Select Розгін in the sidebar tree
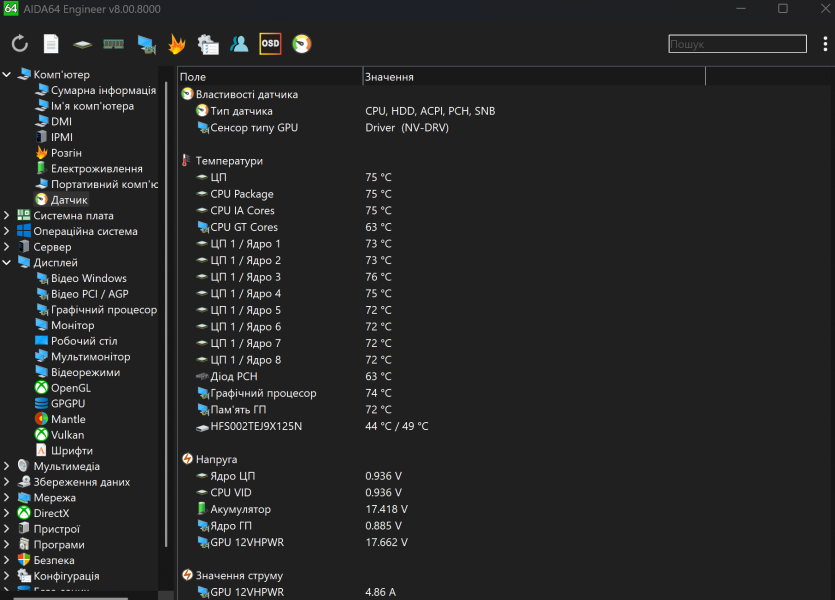The width and height of the screenshot is (835, 600). [x=66, y=153]
